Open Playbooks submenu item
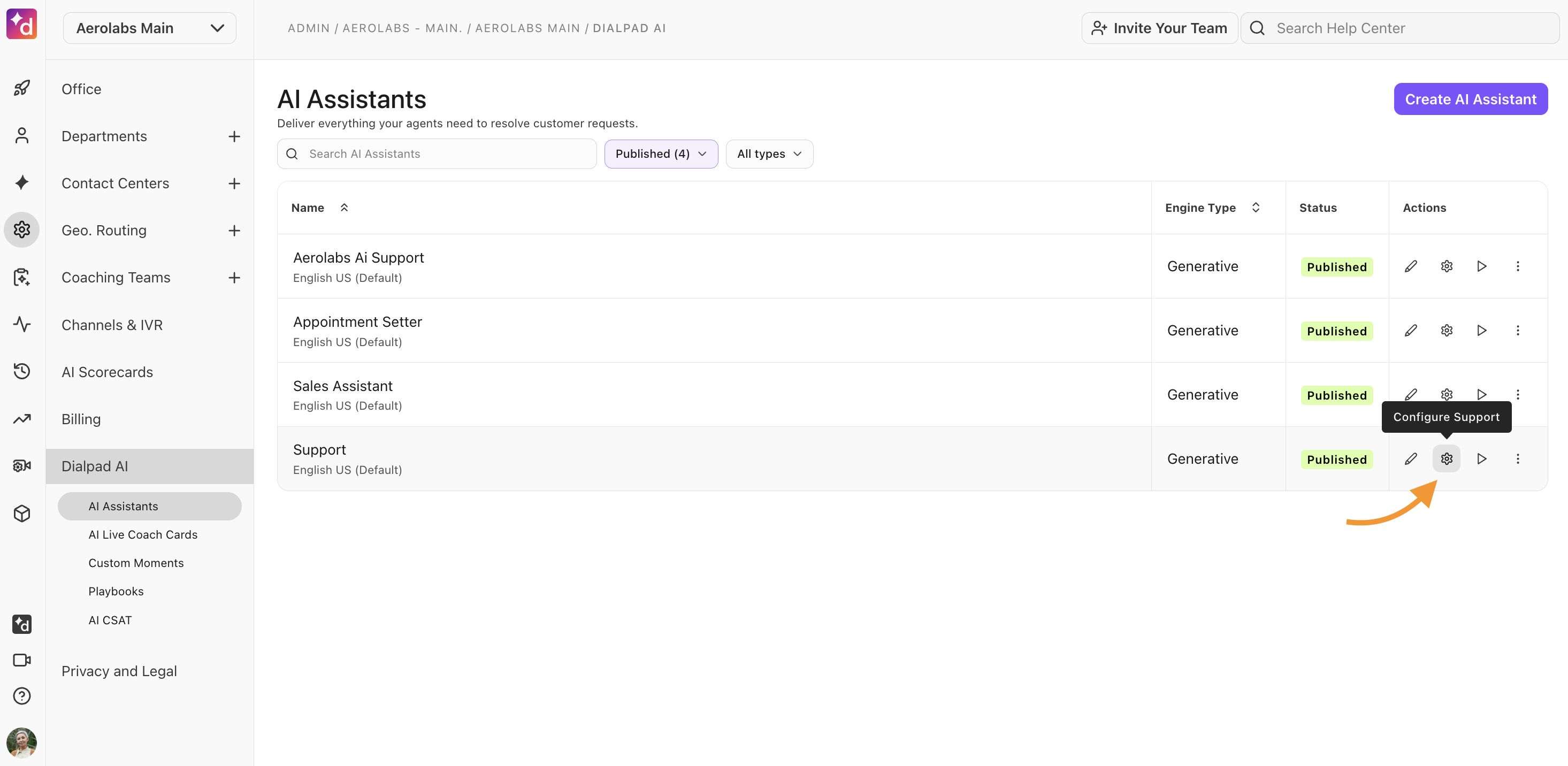The height and width of the screenshot is (766, 1568). [x=116, y=592]
